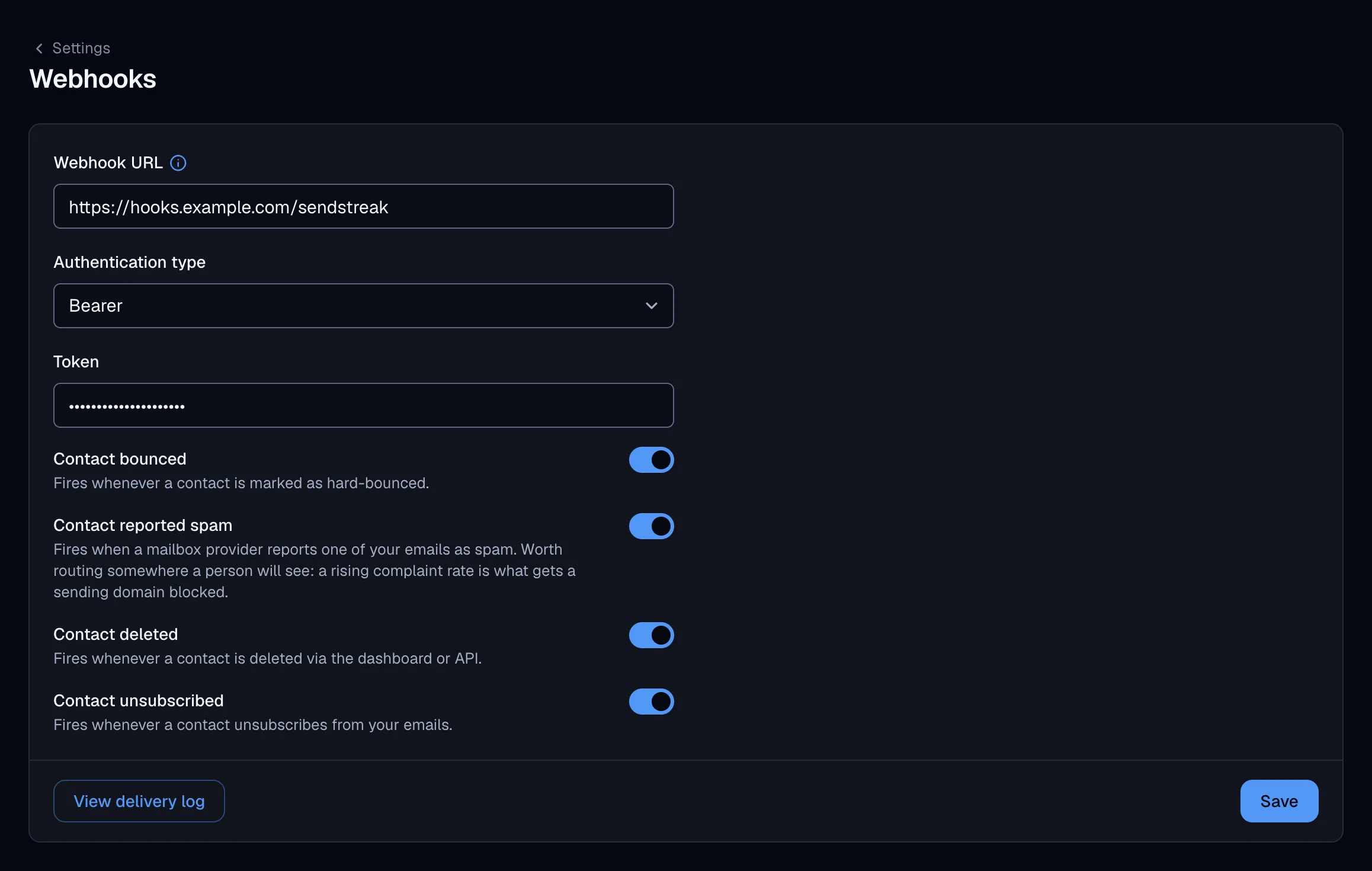
Task: Click the Contact deleted label
Action: [116, 634]
